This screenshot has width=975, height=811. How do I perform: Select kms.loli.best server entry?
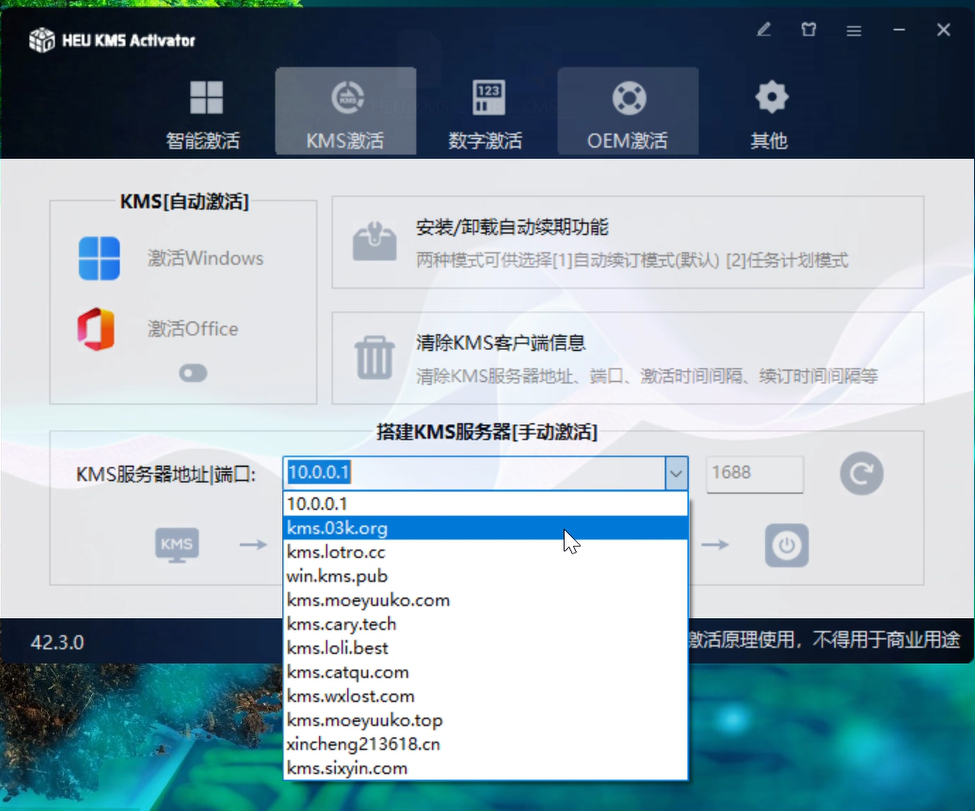[486, 648]
